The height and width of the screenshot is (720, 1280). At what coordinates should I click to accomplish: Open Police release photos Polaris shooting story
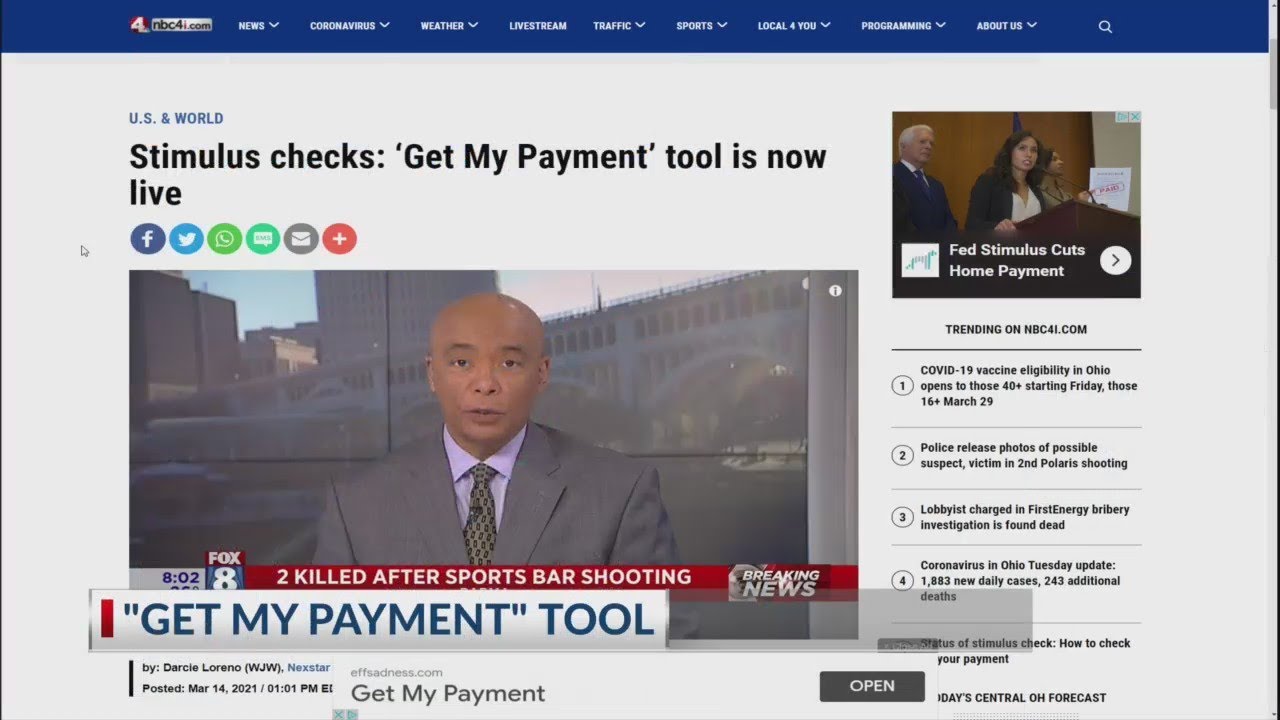point(1024,456)
